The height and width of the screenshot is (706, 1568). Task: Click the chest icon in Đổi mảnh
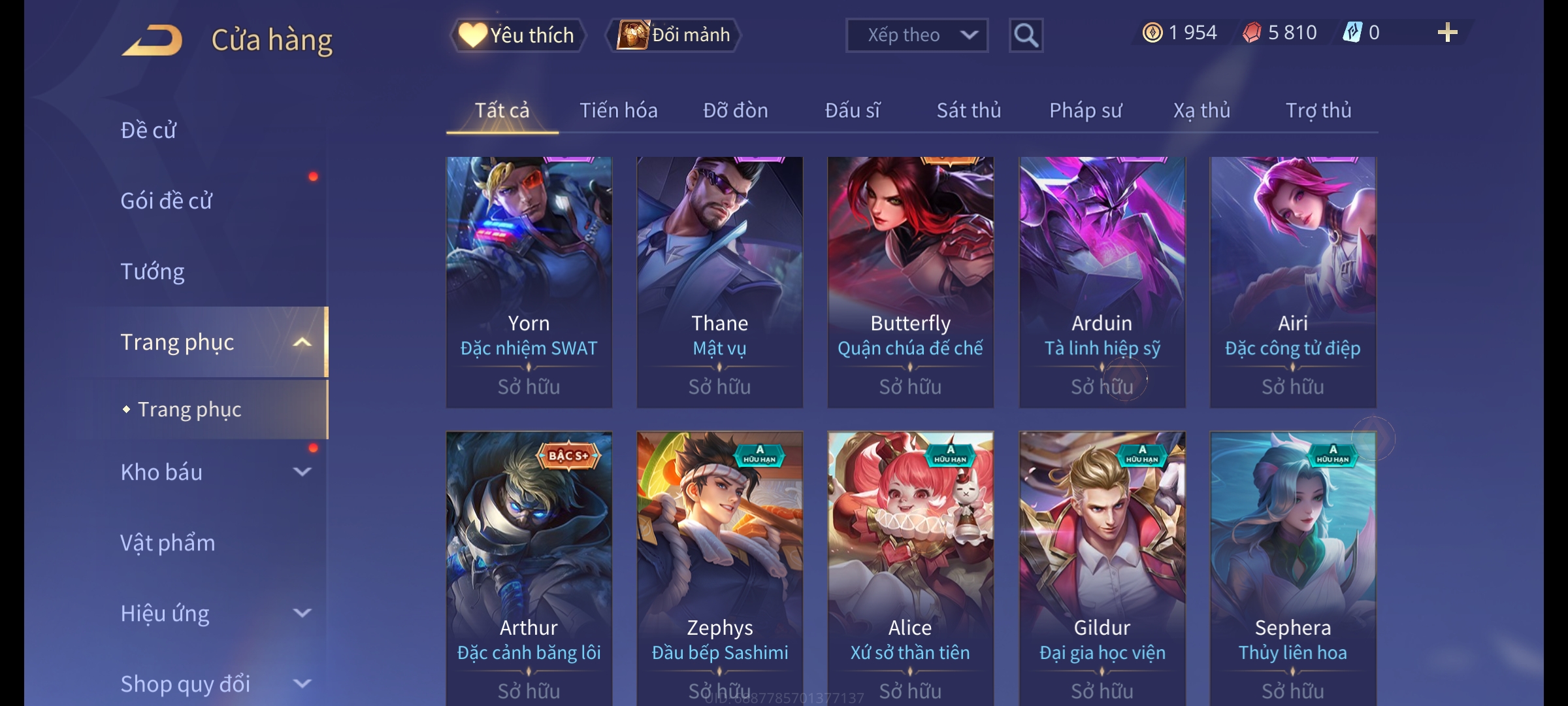click(633, 35)
